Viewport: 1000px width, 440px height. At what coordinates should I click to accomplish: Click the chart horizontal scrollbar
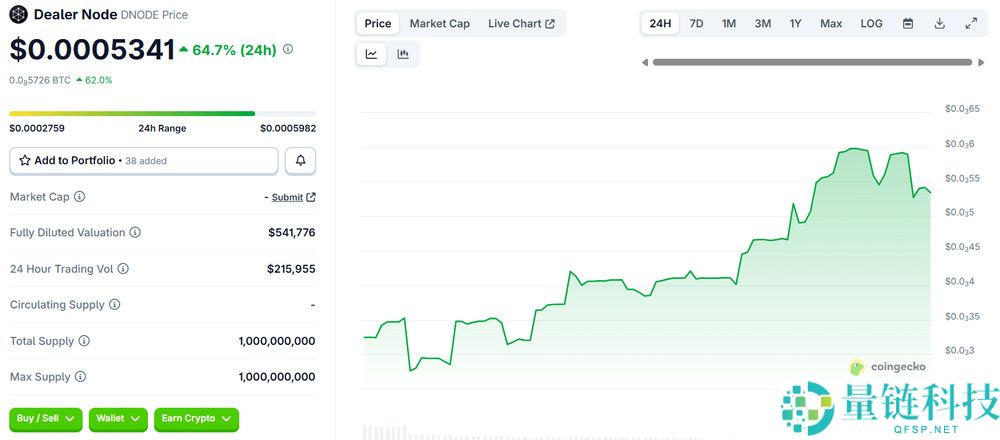811,62
